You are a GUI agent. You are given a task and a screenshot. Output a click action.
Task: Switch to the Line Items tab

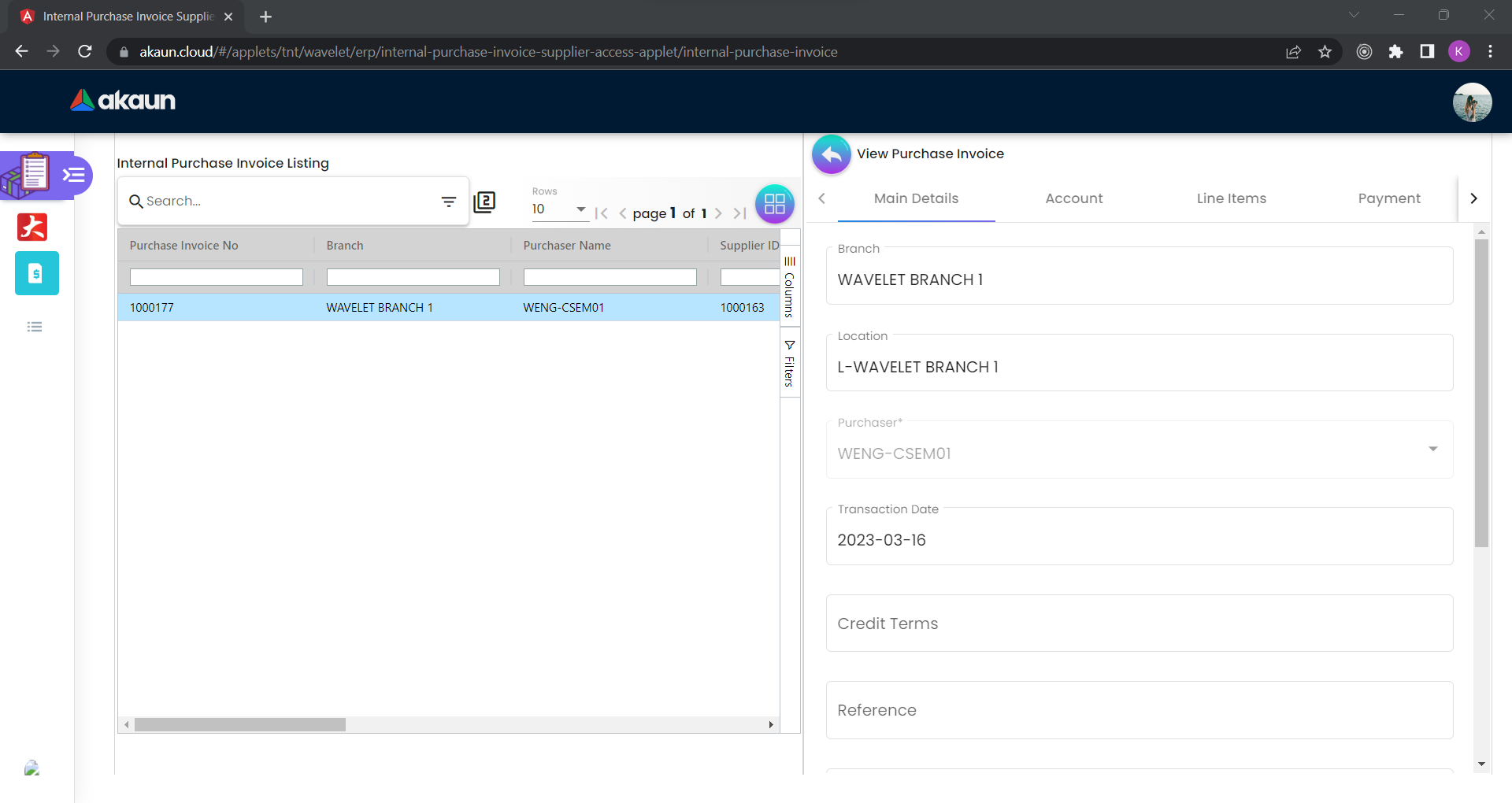[1231, 198]
